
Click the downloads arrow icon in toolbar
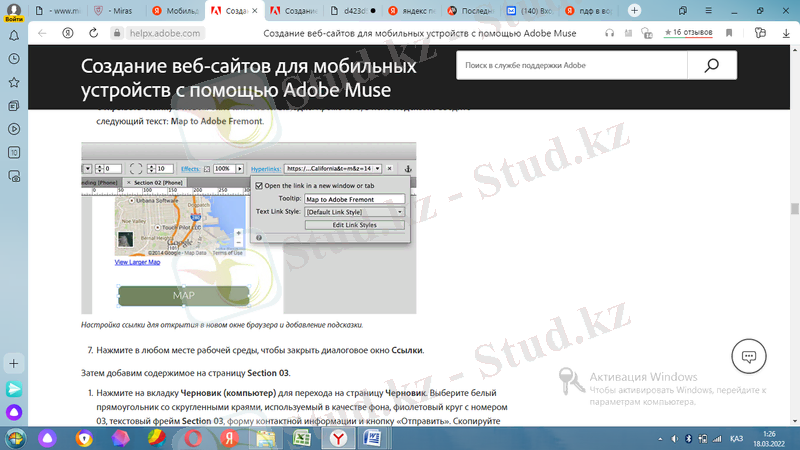coord(786,33)
